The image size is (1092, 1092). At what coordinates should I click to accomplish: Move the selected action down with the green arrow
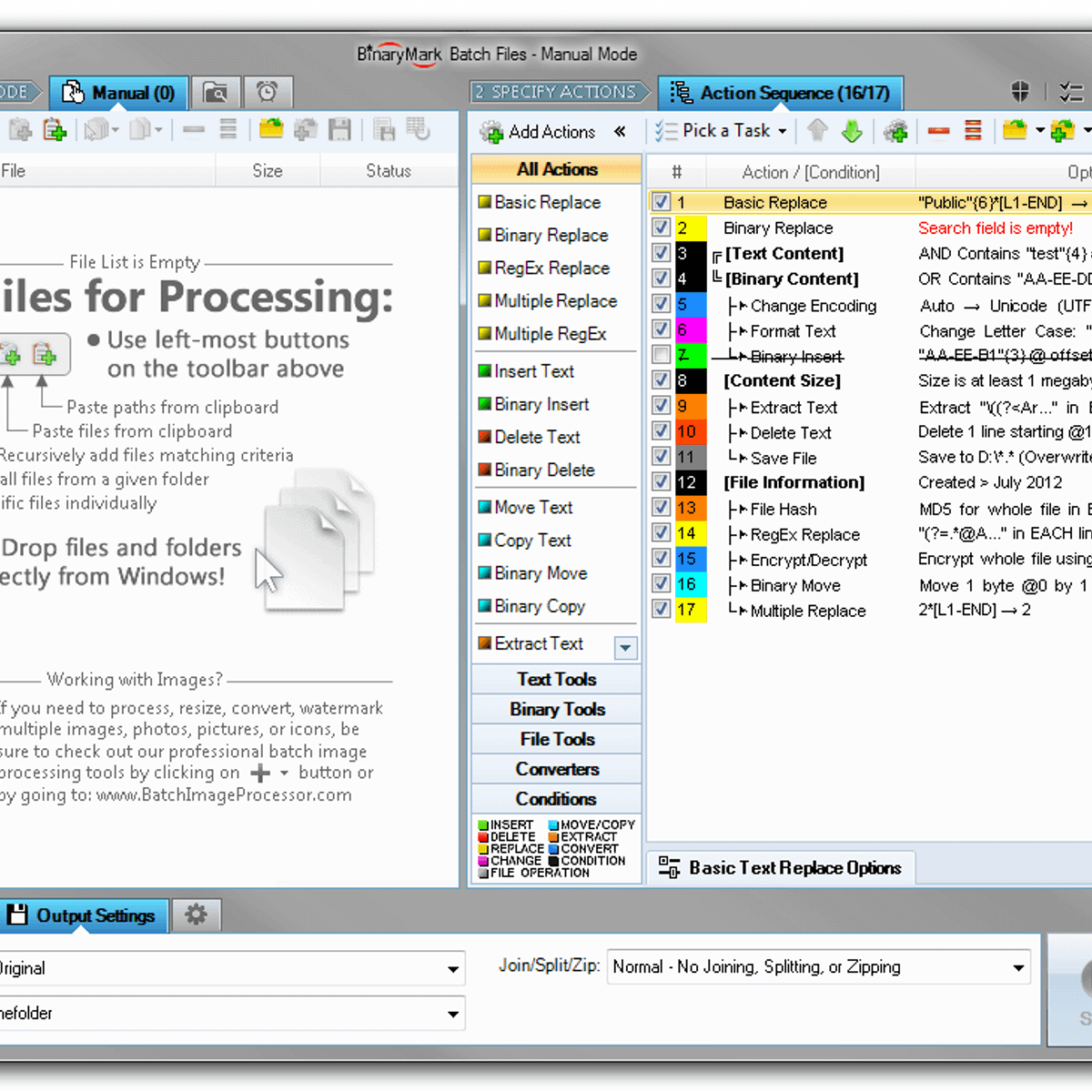[x=852, y=131]
